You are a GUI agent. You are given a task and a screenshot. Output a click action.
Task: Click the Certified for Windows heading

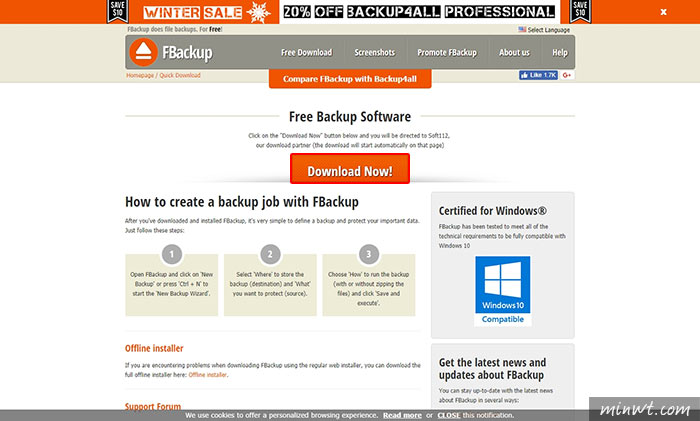pos(492,211)
